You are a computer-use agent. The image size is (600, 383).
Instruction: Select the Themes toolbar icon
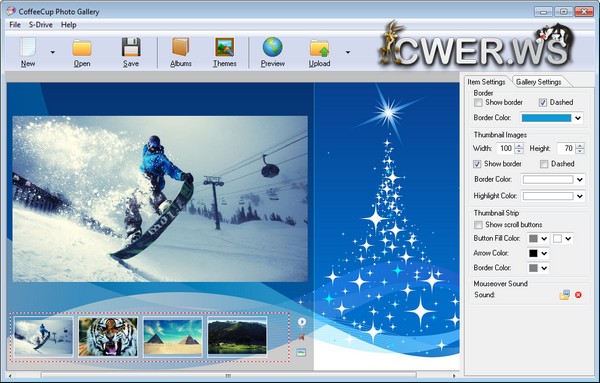225,47
